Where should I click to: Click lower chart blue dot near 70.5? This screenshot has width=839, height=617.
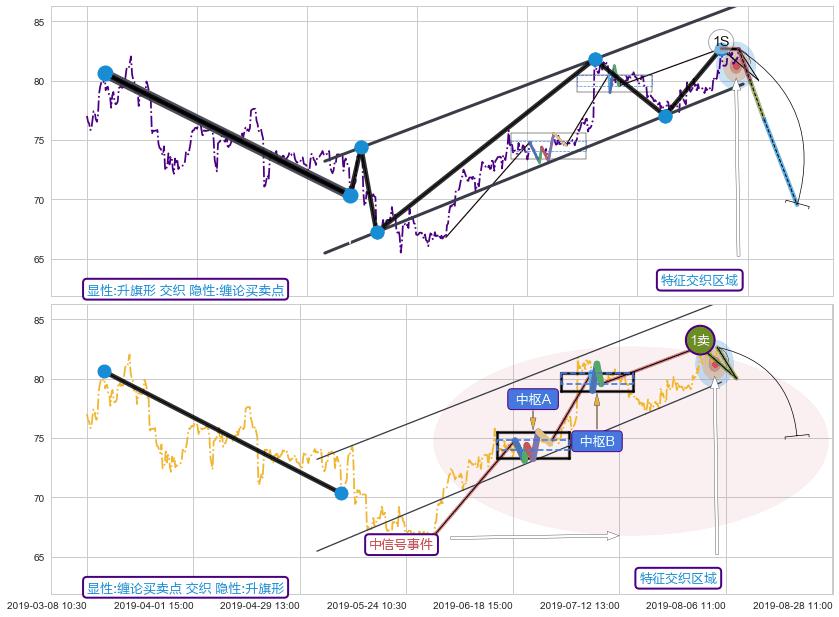(x=341, y=493)
